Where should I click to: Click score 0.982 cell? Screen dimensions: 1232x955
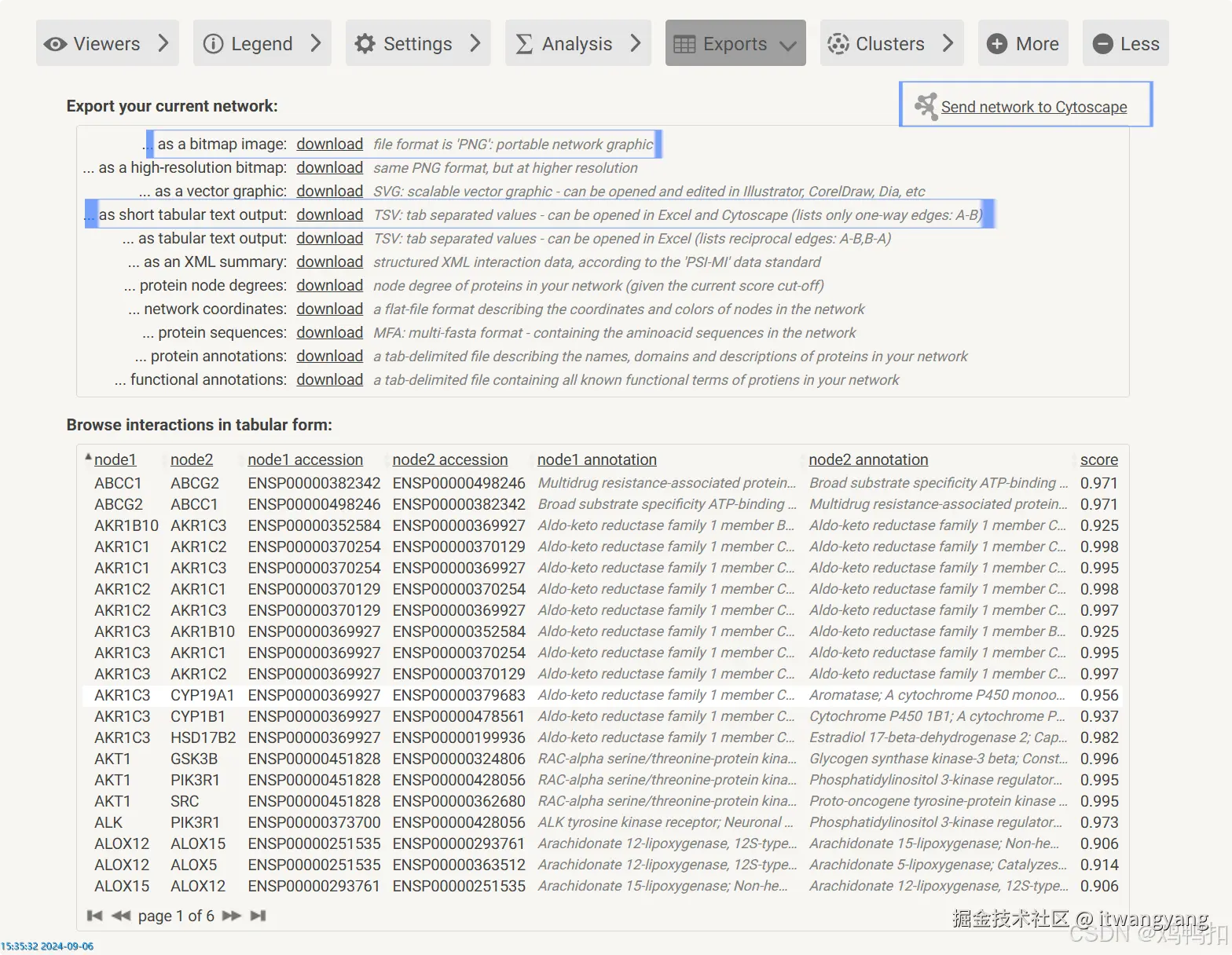click(x=1099, y=737)
